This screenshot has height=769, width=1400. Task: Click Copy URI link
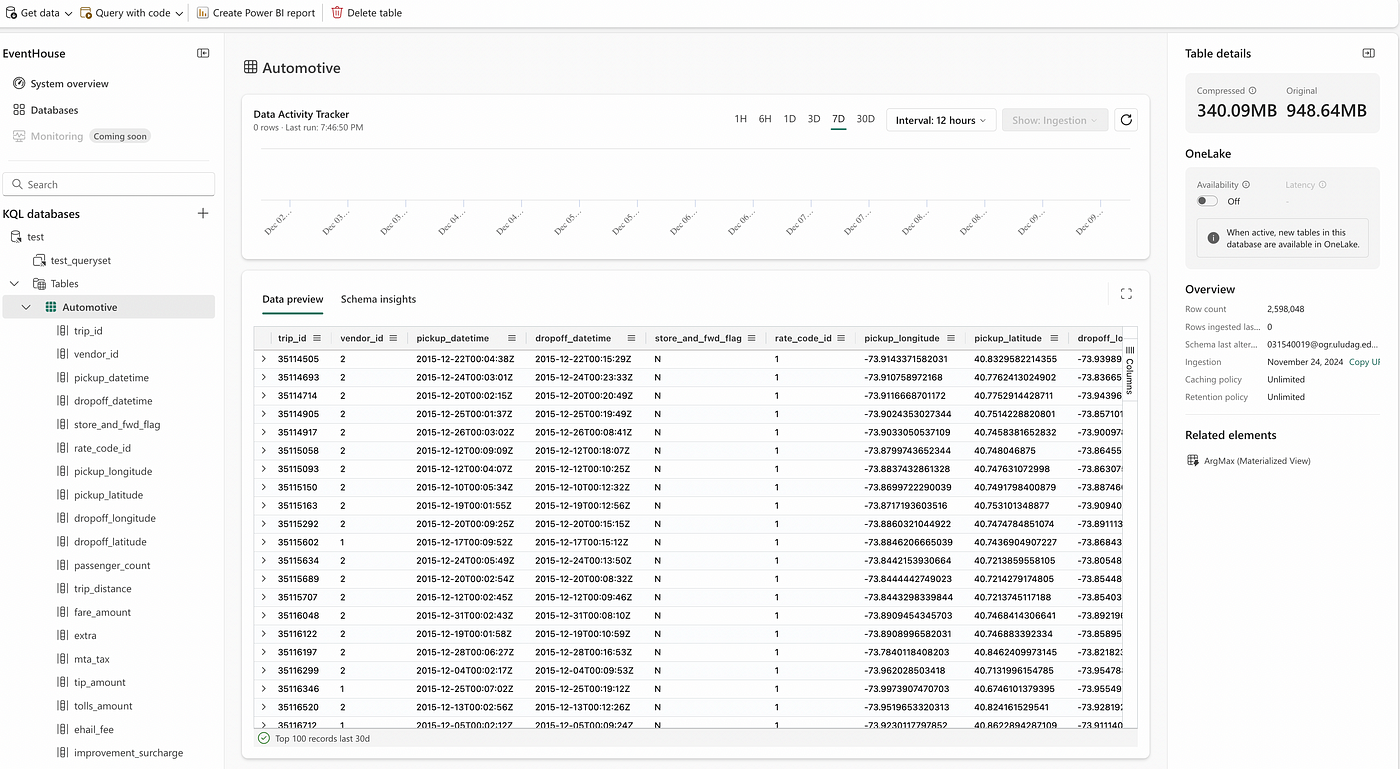click(1364, 362)
